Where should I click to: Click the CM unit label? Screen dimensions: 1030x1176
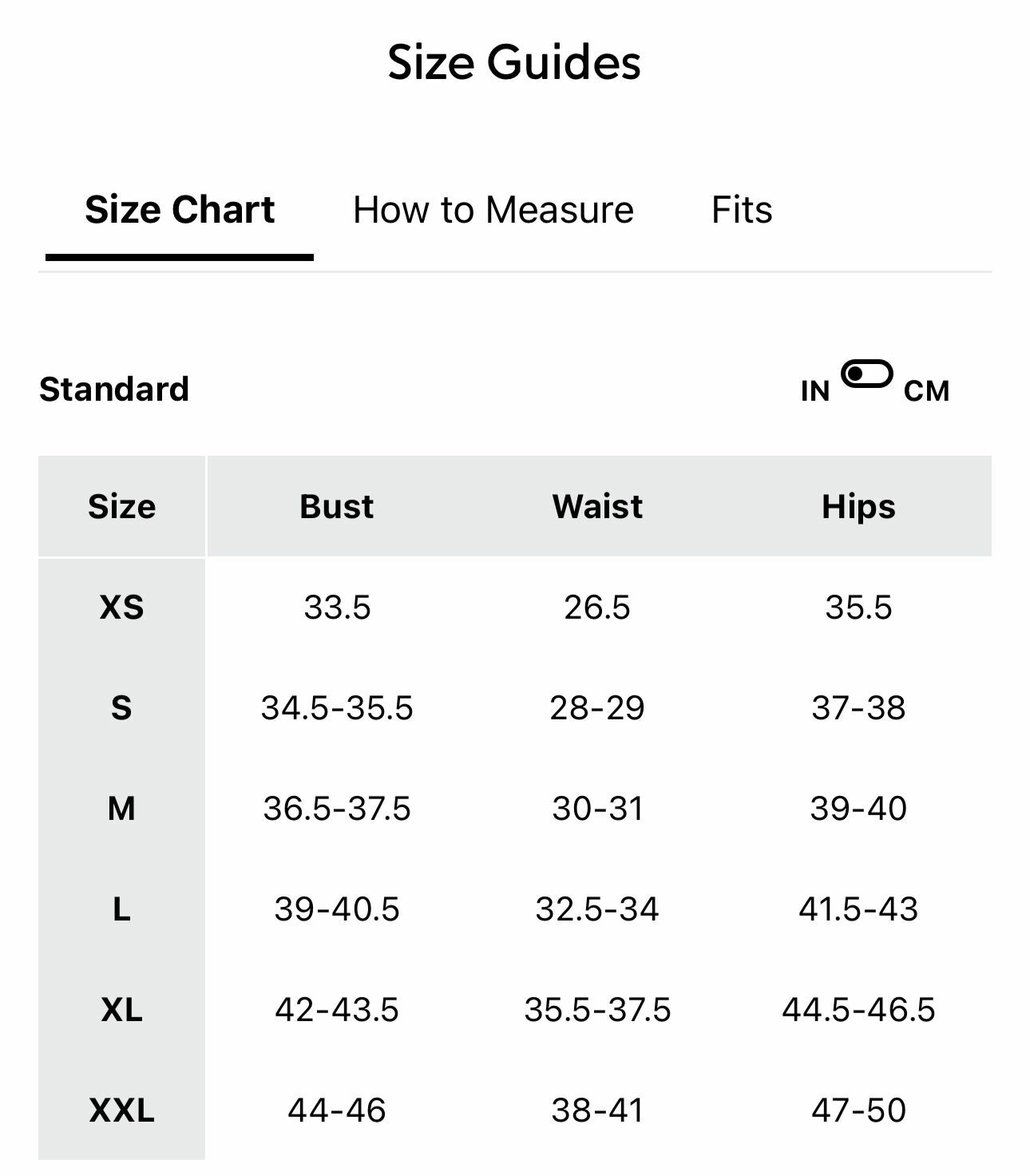pos(926,391)
